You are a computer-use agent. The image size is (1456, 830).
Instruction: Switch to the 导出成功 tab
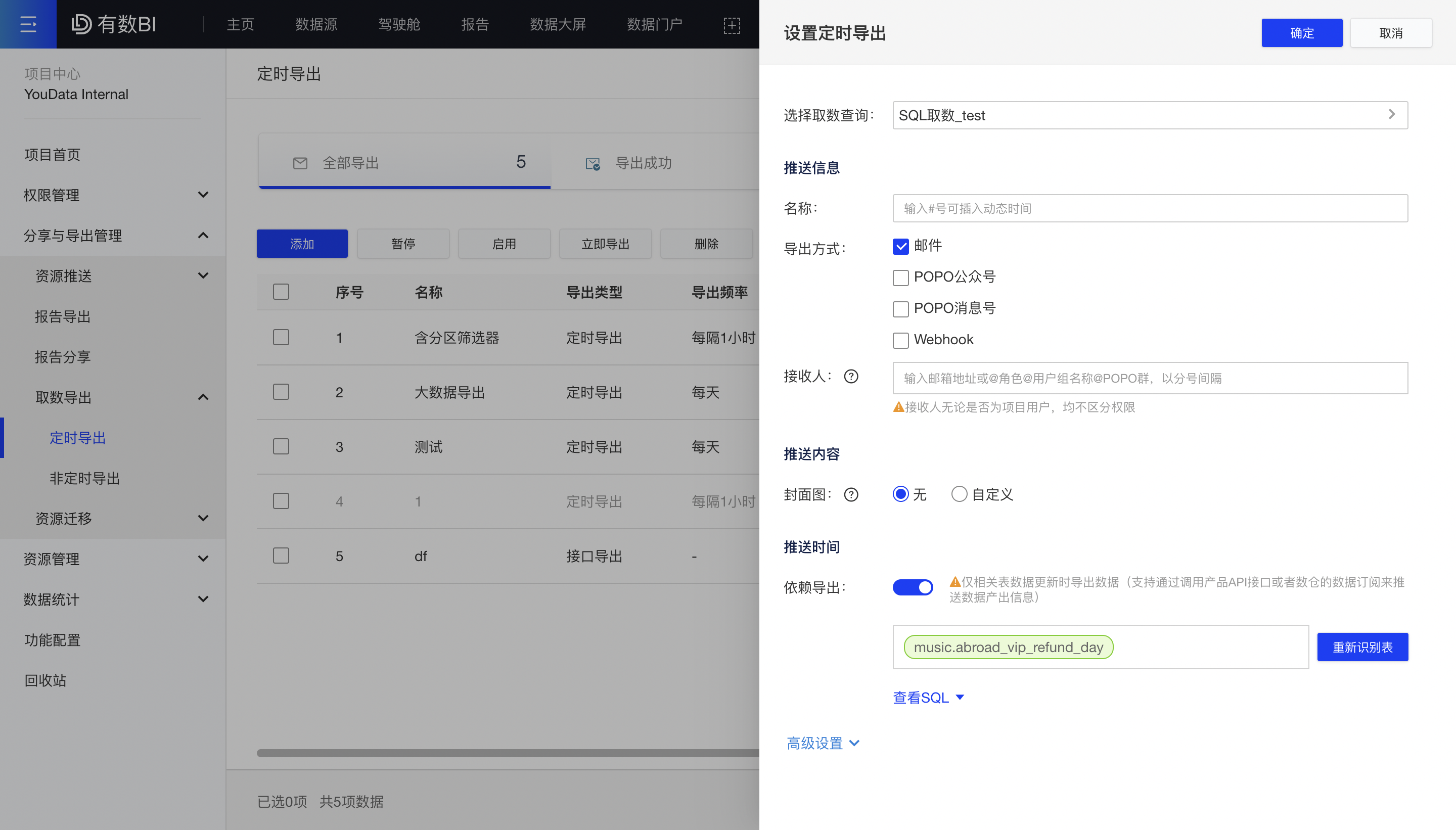643,164
